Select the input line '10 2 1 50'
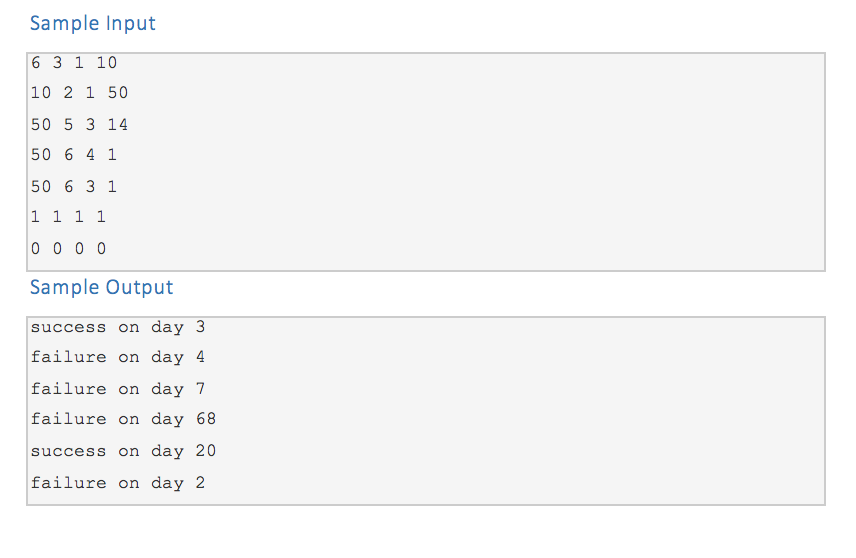Image resolution: width=856 pixels, height=558 pixels. coord(79,93)
